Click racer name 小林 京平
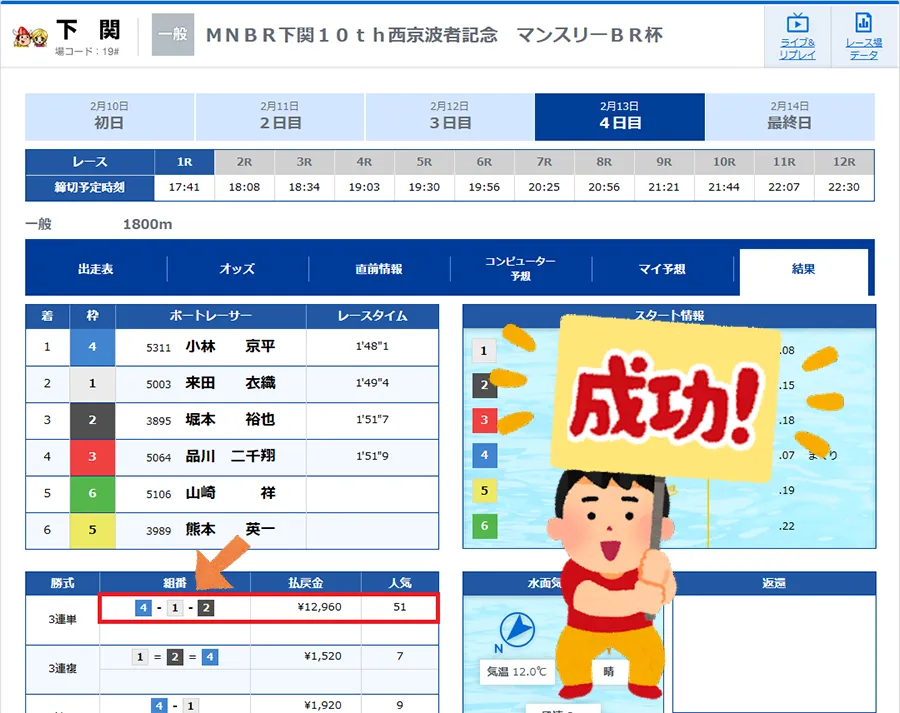Screen dimensions: 900x713 pos(229,347)
